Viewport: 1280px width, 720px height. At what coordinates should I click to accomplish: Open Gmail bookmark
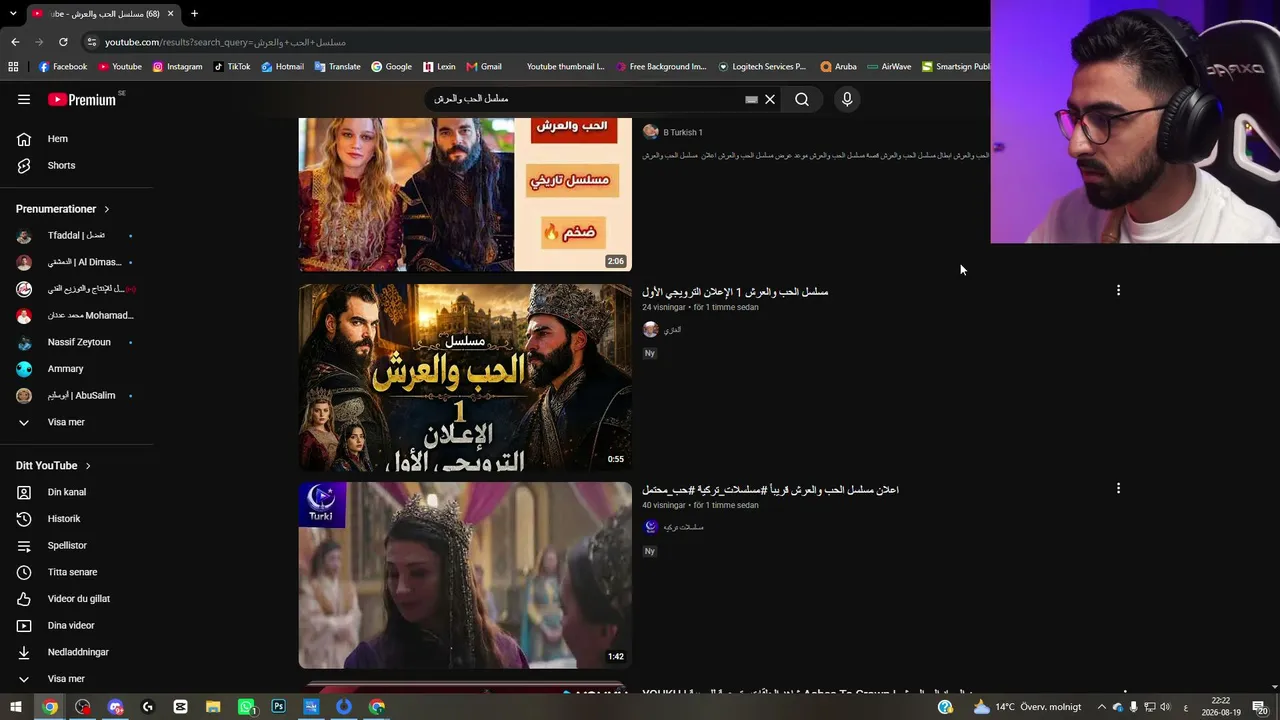(484, 67)
